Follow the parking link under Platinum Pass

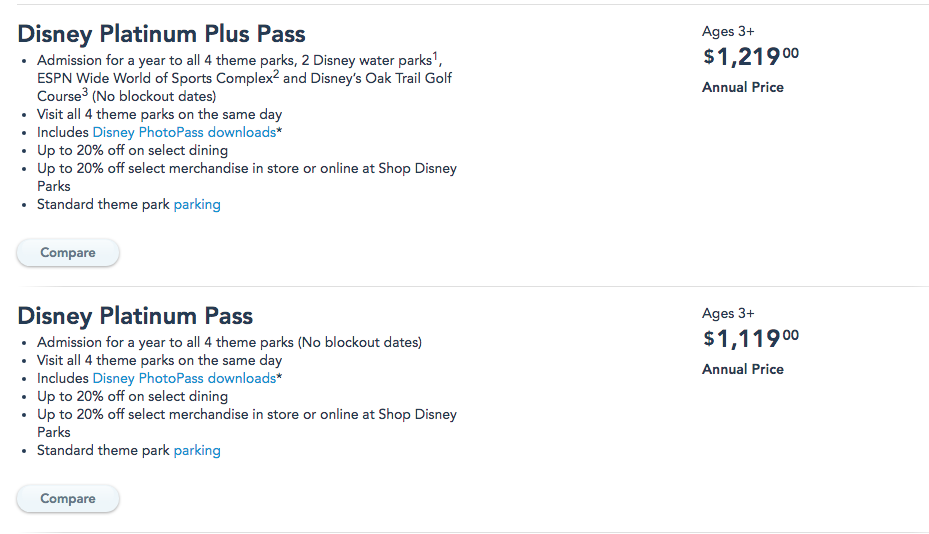(x=197, y=450)
